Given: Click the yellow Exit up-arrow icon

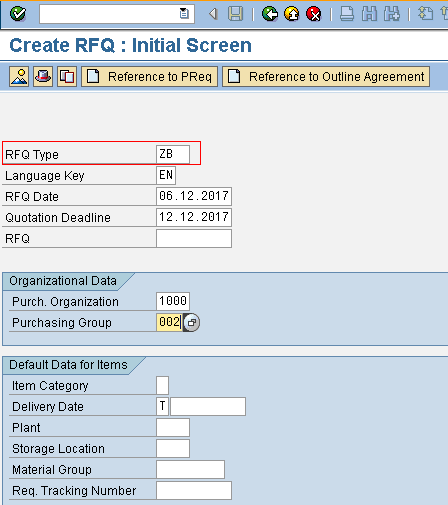Looking at the screenshot, I should click(292, 14).
